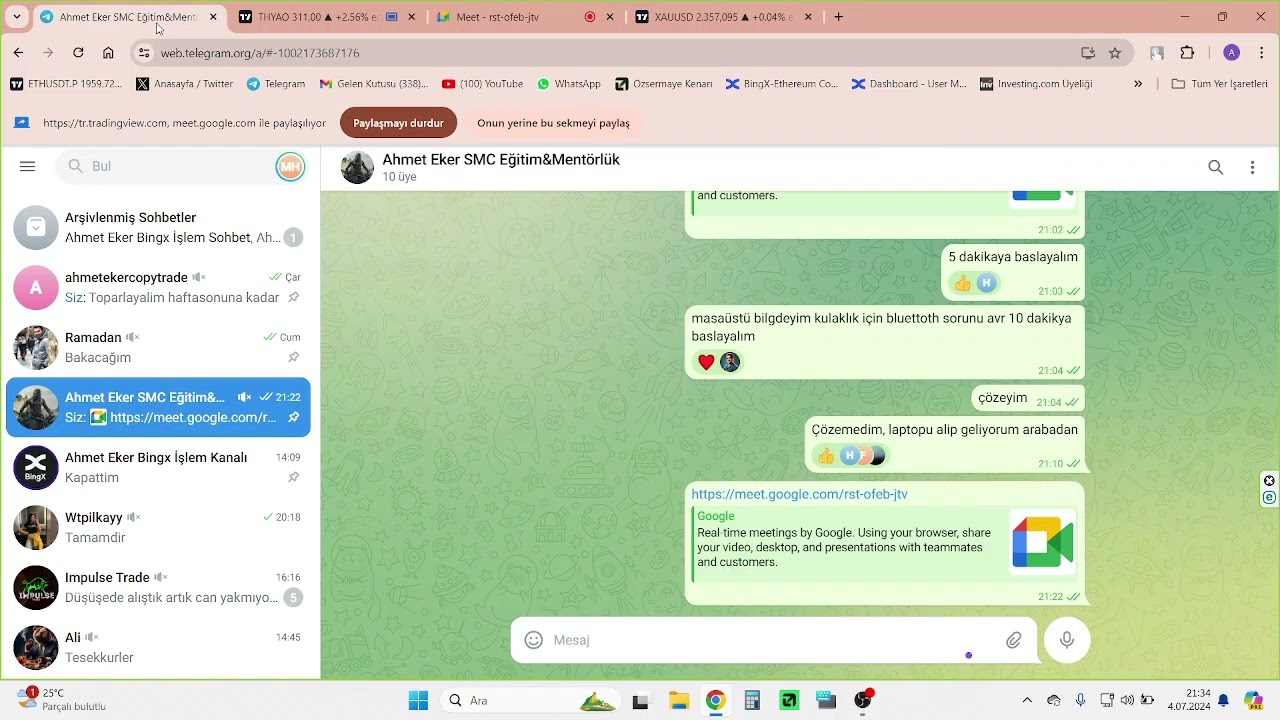This screenshot has height=720, width=1280.
Task: Expand the bookmarks bar overflow chevron
Action: pos(1138,84)
